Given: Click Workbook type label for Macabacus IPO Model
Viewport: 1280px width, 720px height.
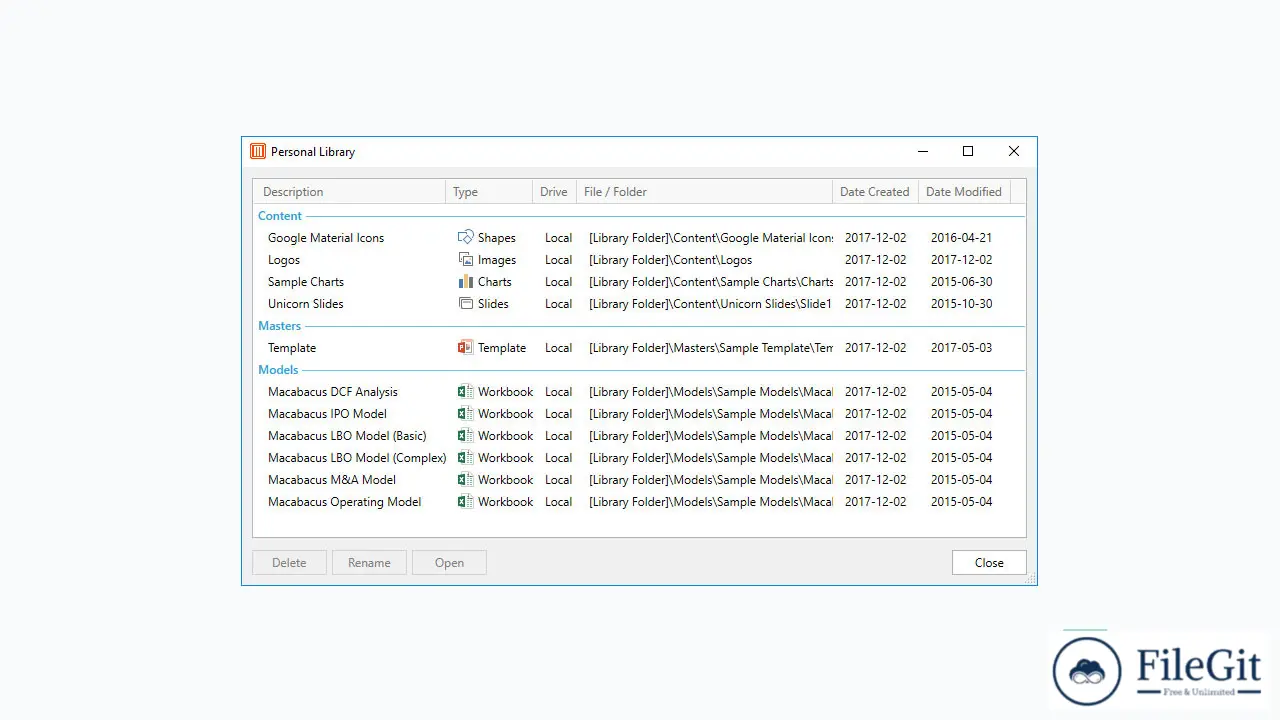Looking at the screenshot, I should [505, 414].
